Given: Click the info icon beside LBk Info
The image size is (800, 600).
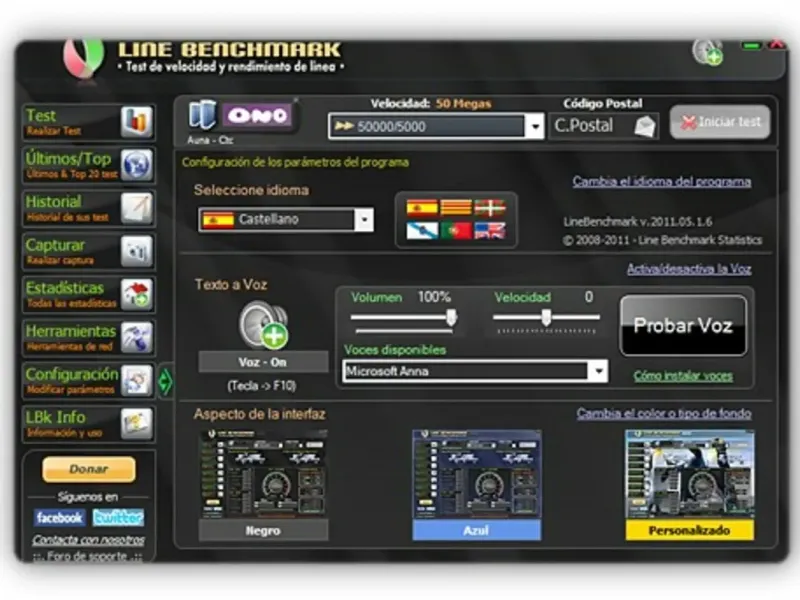Looking at the screenshot, I should (x=137, y=424).
